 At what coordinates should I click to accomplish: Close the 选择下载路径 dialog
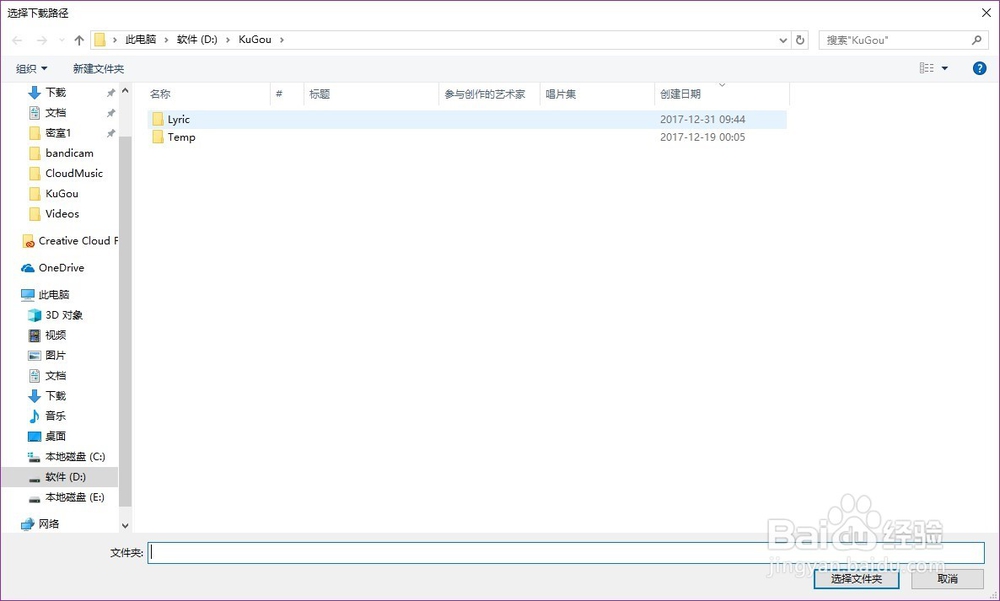985,13
